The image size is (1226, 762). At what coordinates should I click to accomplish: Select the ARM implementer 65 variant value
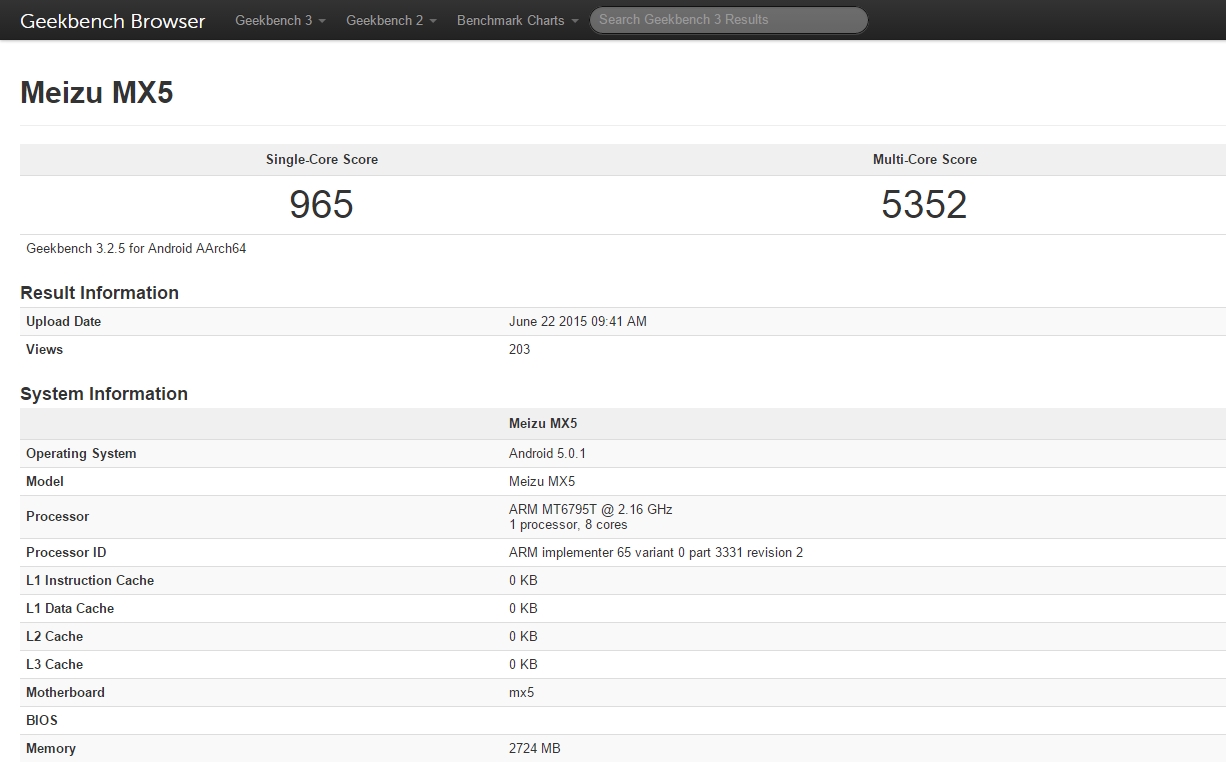tap(656, 552)
